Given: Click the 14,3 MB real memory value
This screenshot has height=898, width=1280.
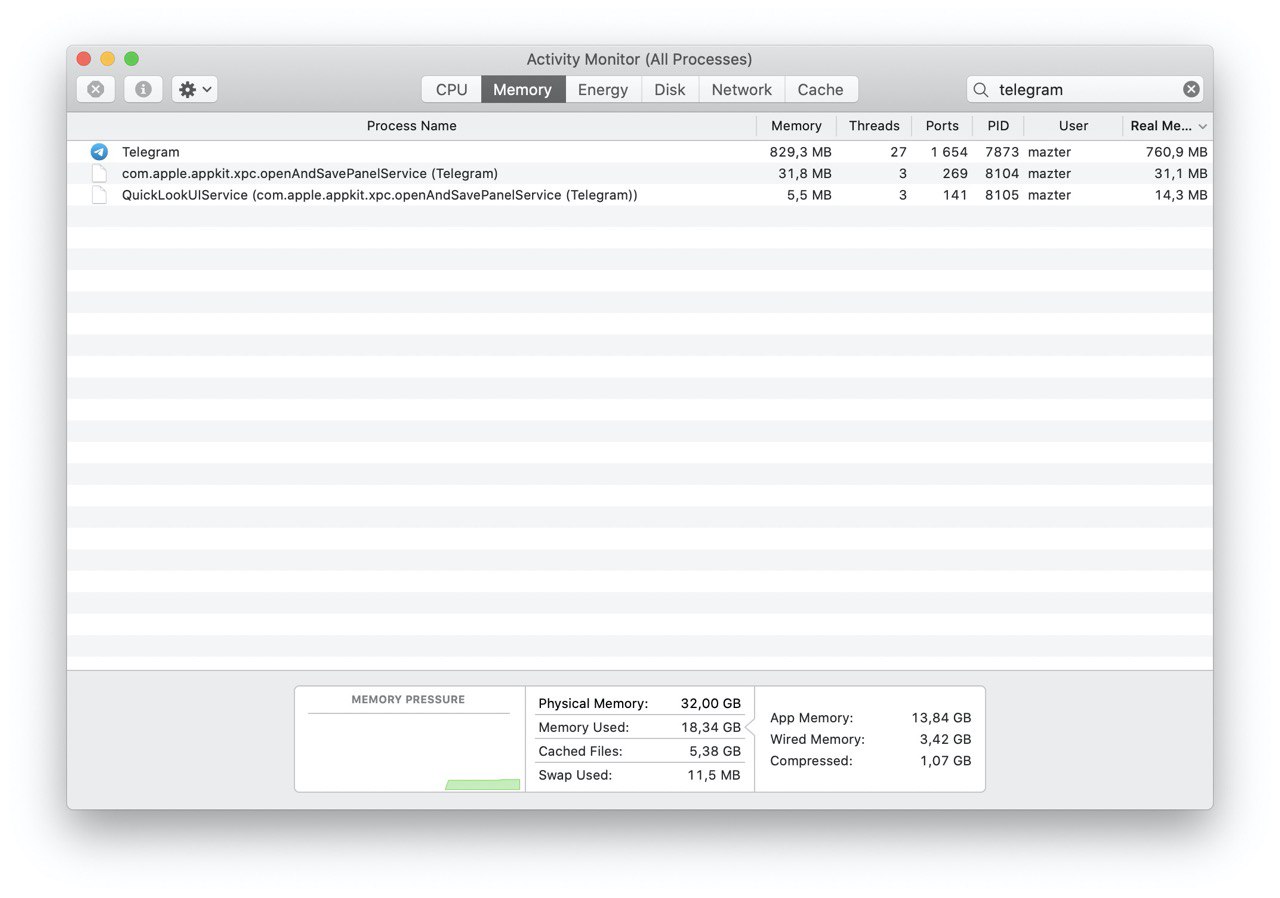Looking at the screenshot, I should (x=1181, y=195).
